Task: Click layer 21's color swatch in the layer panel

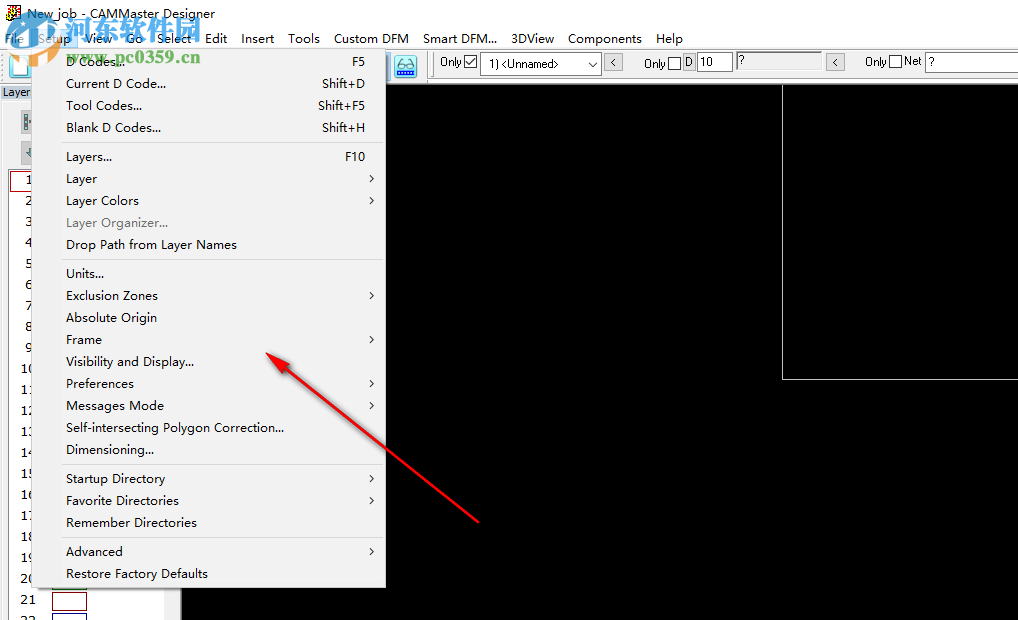Action: tap(69, 601)
